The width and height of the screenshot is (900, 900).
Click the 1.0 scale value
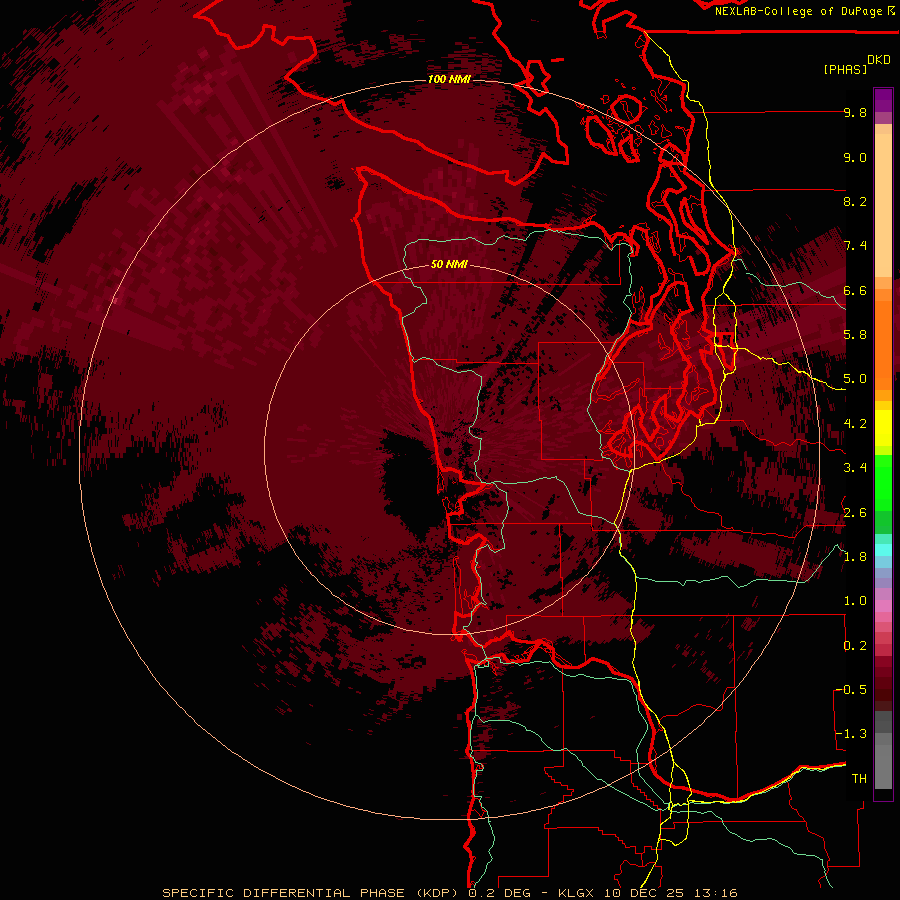click(x=855, y=601)
